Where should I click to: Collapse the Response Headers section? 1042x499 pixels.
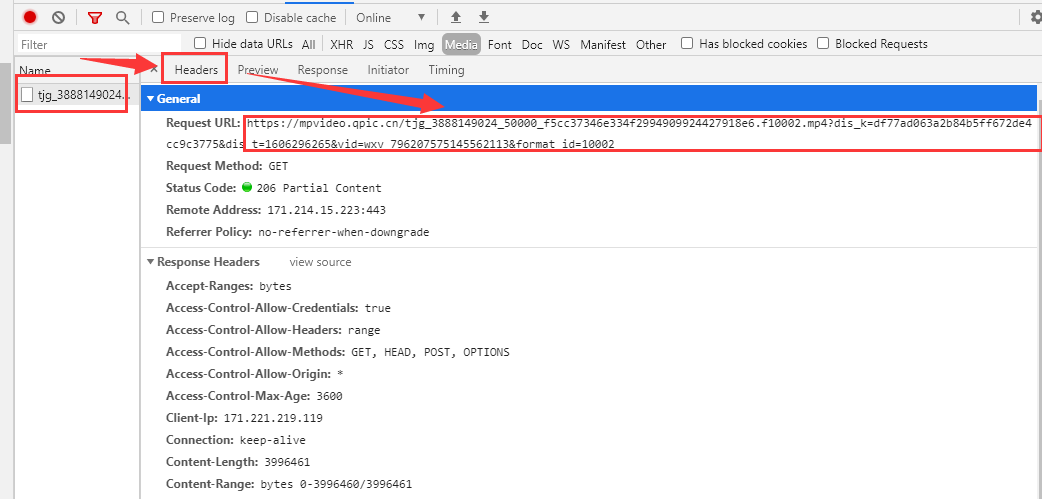(151, 262)
